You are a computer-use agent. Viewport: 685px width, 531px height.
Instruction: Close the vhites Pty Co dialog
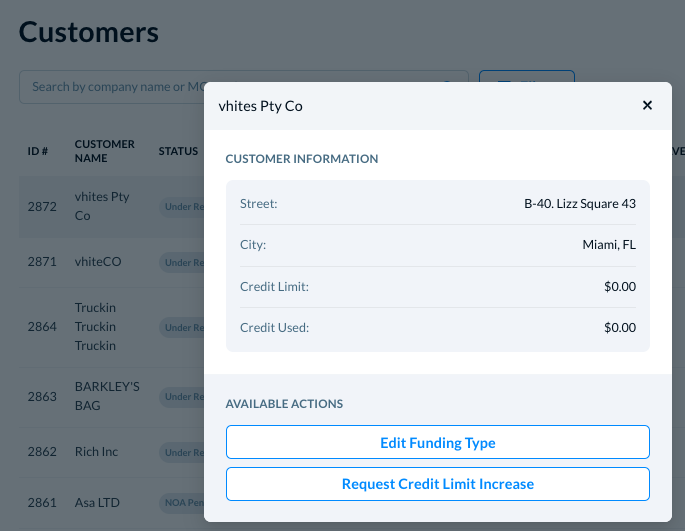coord(647,105)
